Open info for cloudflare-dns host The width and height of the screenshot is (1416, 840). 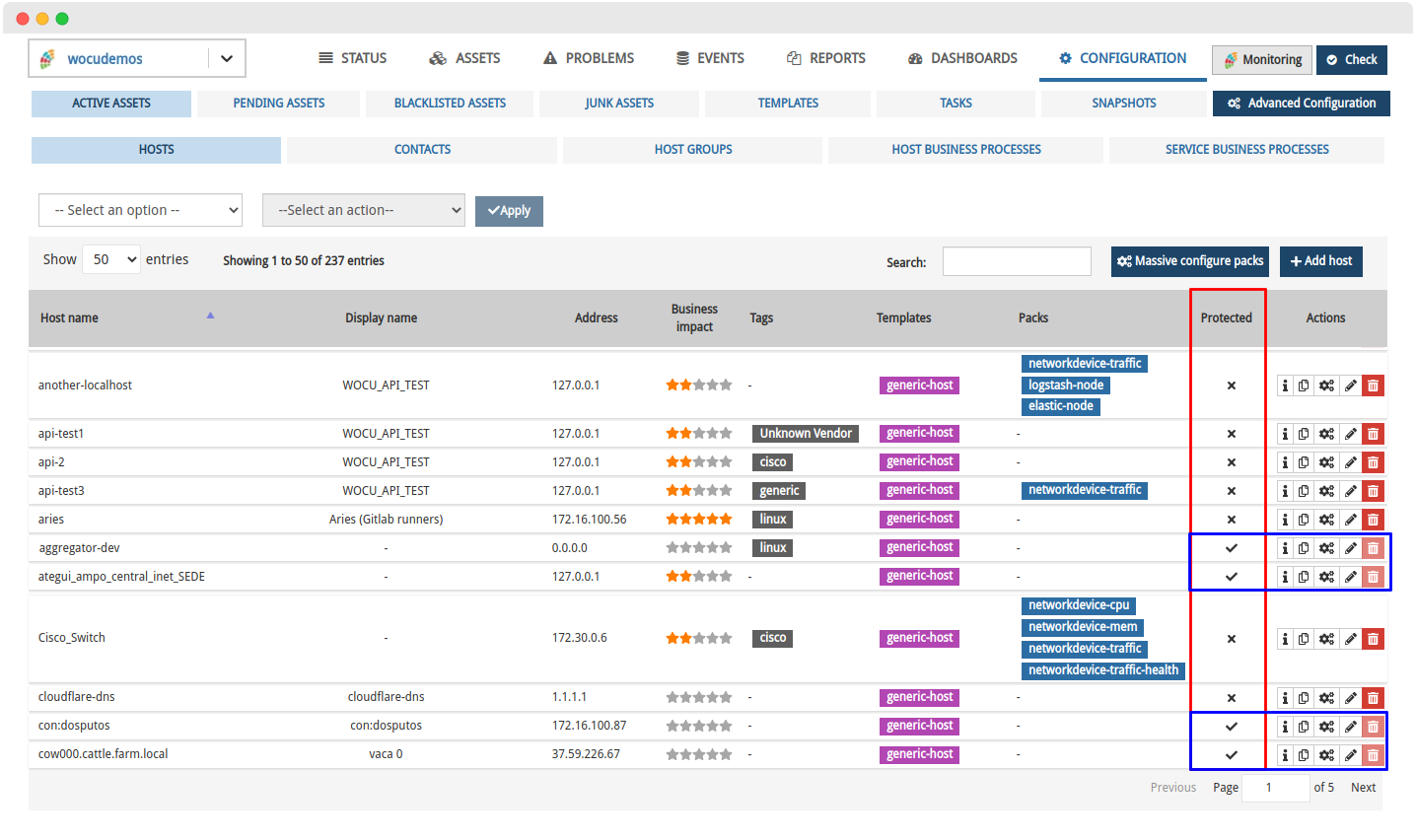(1285, 698)
